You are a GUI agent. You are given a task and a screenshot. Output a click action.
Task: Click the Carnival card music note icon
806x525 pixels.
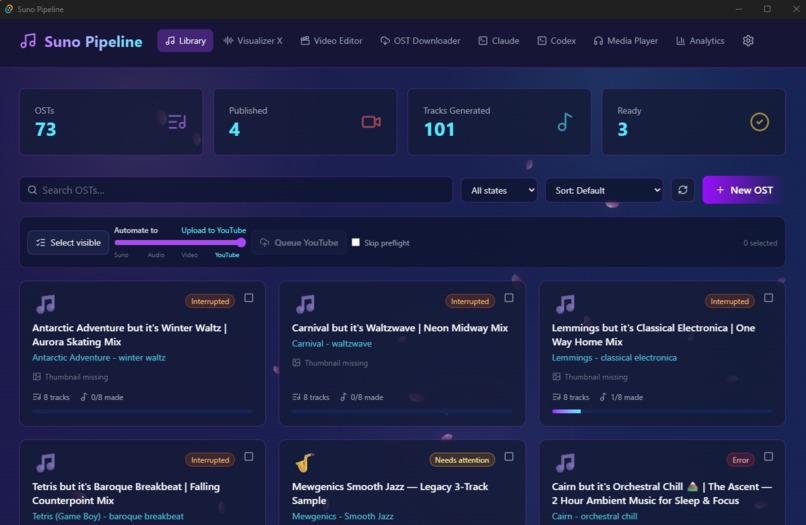click(x=305, y=304)
